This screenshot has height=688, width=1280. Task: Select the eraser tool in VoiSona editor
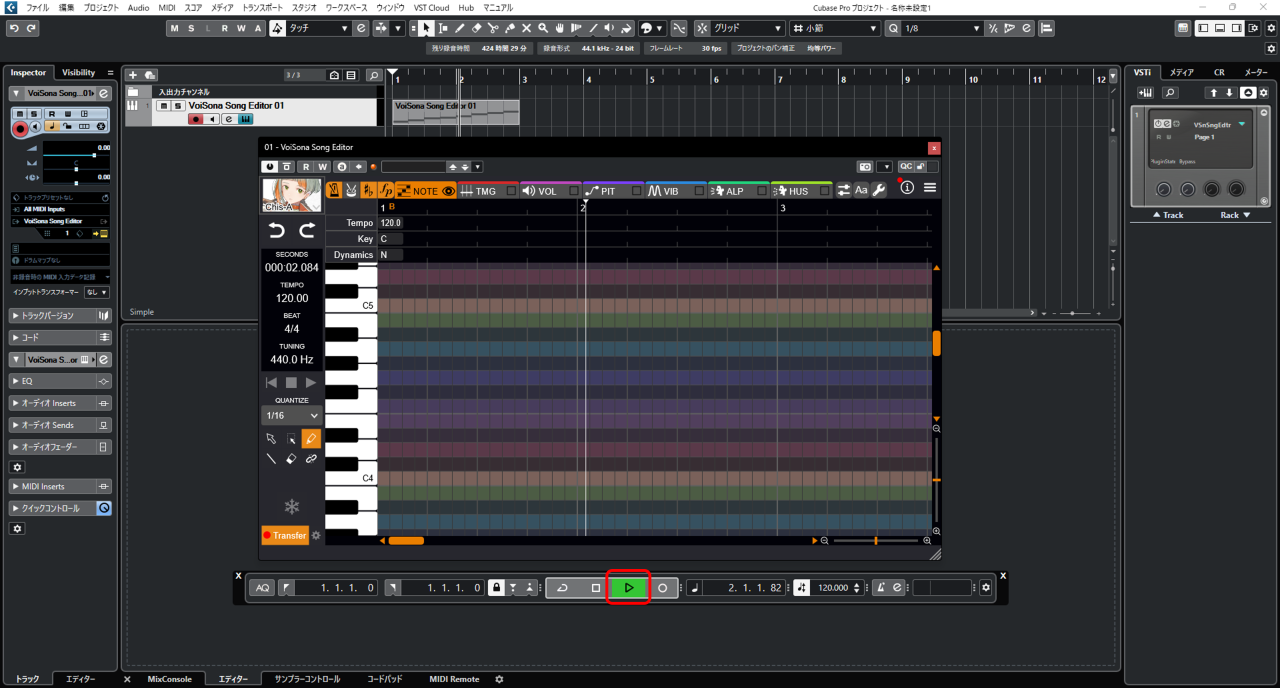pyautogui.click(x=291, y=459)
